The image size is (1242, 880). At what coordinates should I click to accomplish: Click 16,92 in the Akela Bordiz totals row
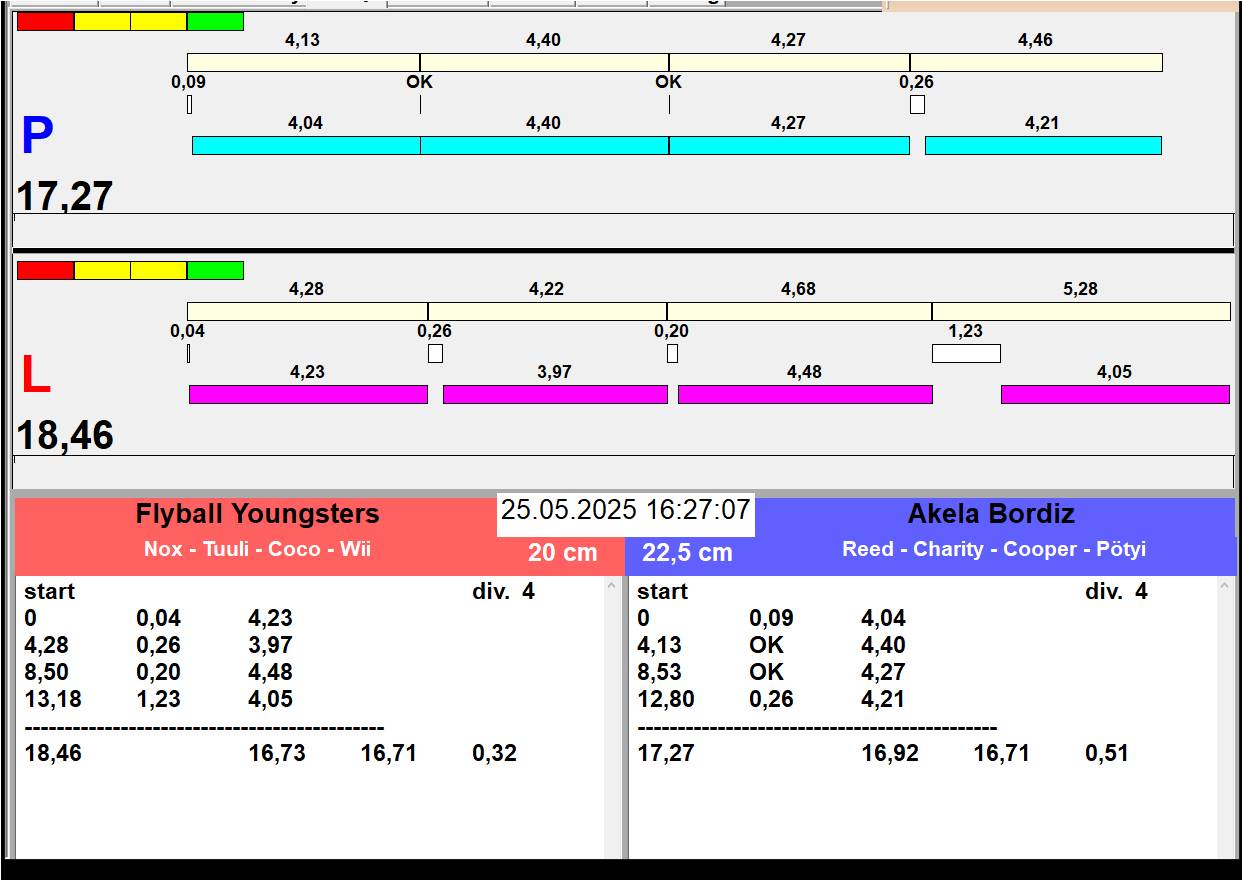pyautogui.click(x=890, y=753)
